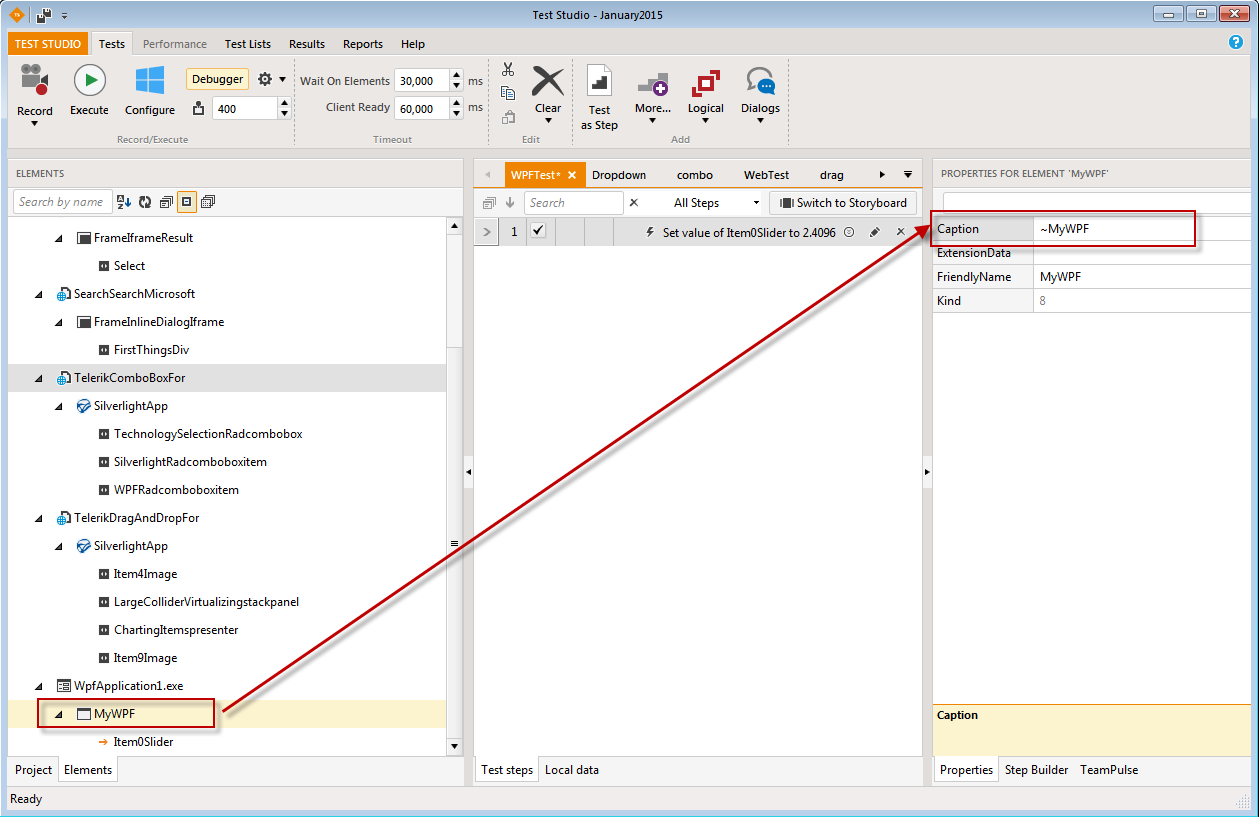
Task: Uncheck the step 1 enabled checkbox
Action: [x=538, y=231]
